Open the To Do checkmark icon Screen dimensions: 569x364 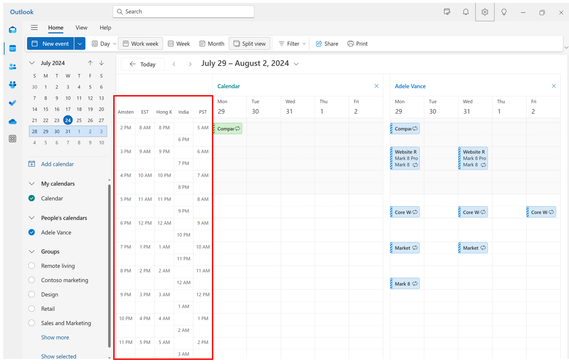coord(13,103)
